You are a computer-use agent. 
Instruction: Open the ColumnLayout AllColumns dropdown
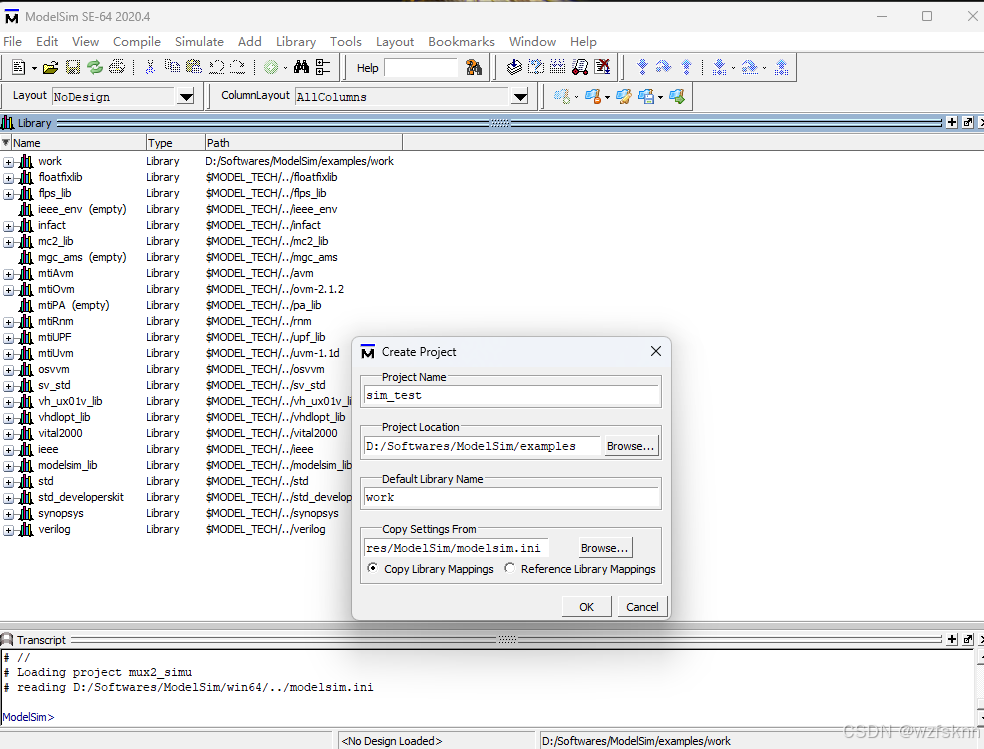pos(520,97)
